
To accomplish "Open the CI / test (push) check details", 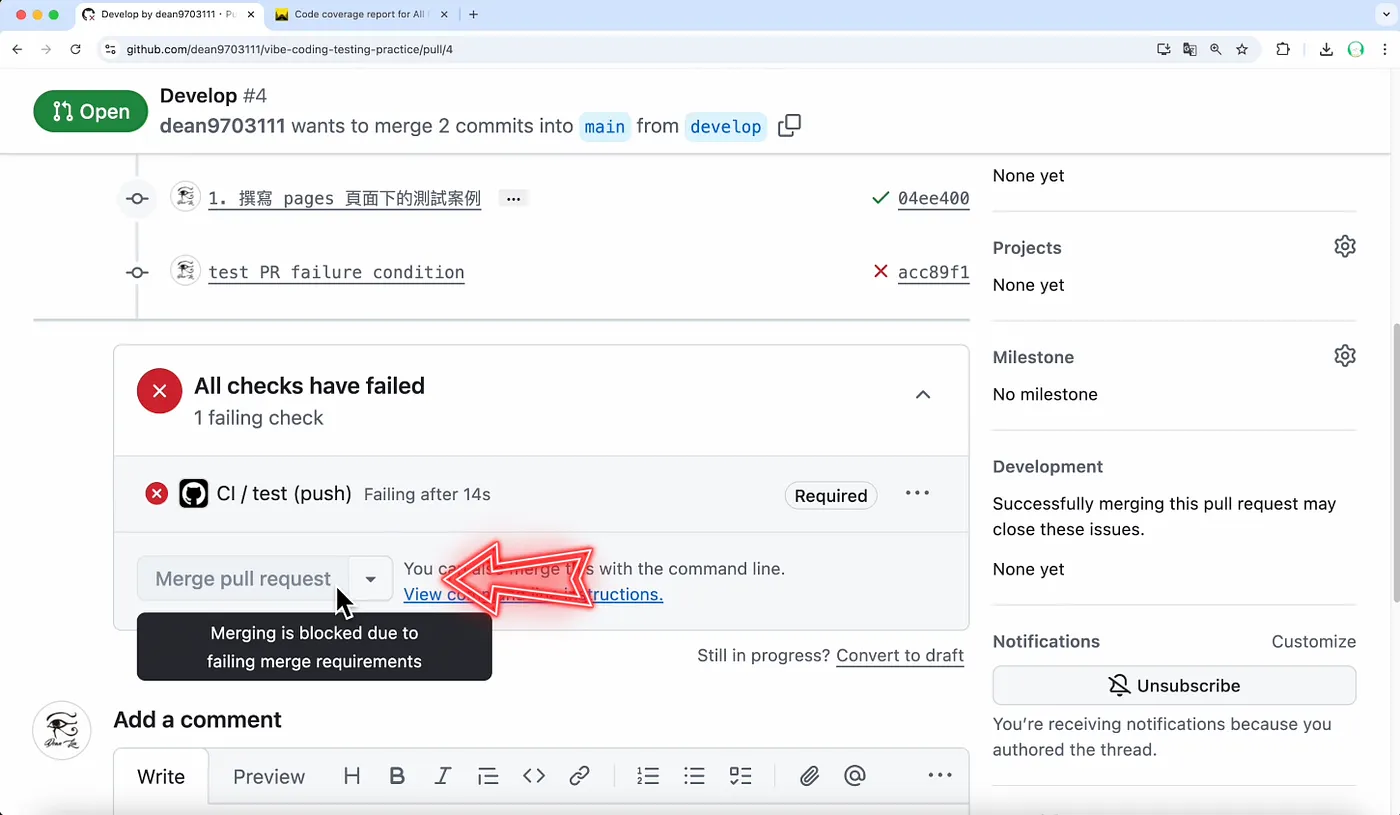I will click(284, 494).
